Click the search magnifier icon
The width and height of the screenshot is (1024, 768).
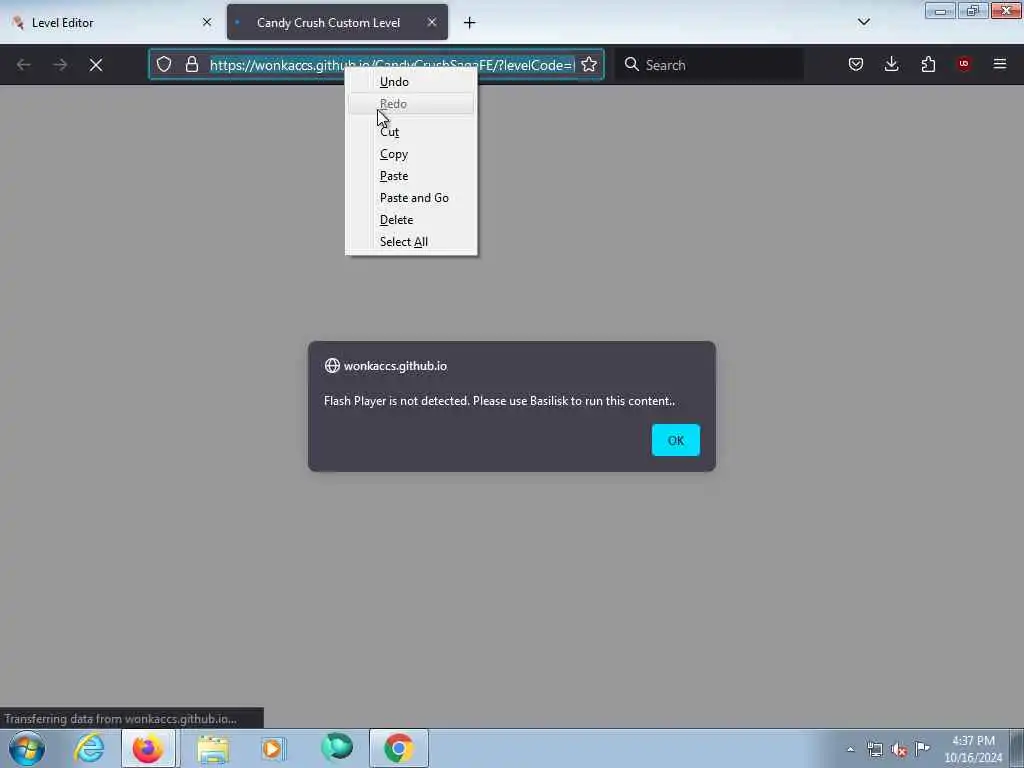[x=632, y=64]
